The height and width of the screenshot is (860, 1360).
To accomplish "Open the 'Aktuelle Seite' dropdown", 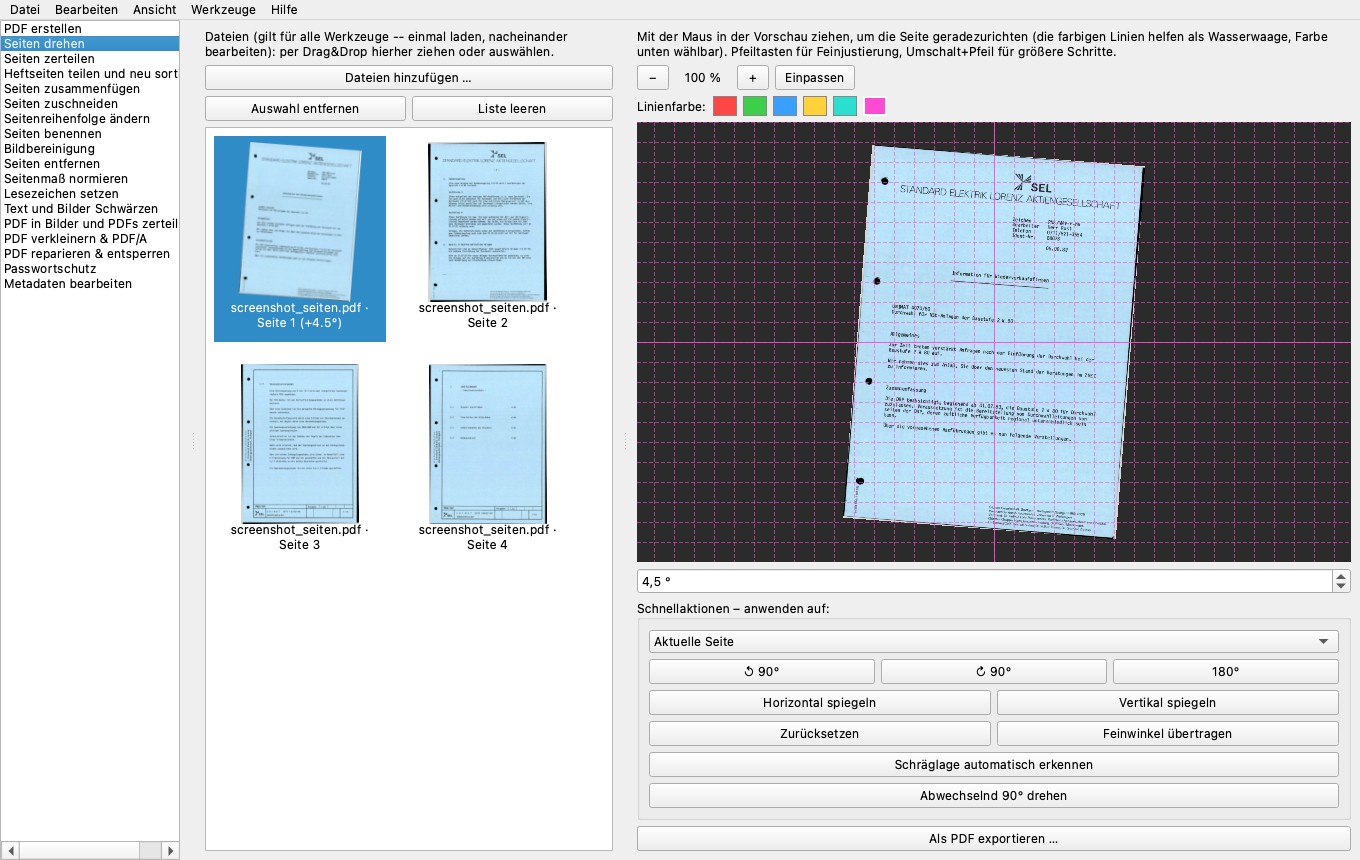I will (x=994, y=642).
